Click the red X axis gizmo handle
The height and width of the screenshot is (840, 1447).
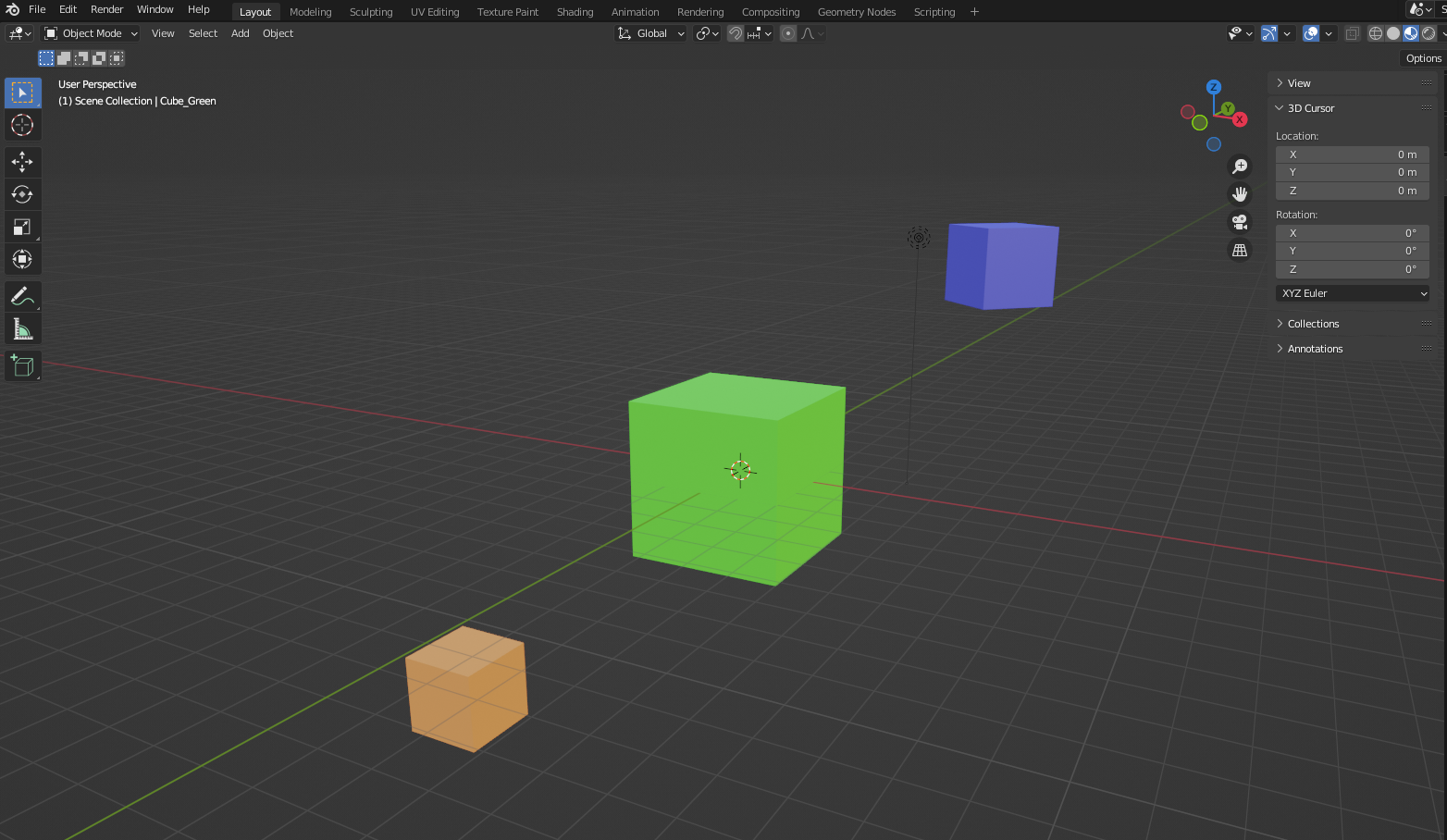(x=1240, y=119)
